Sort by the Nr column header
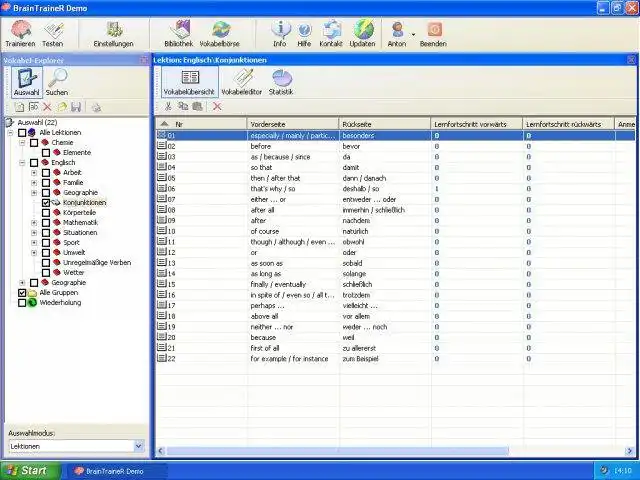This screenshot has height=480, width=640. click(201, 124)
